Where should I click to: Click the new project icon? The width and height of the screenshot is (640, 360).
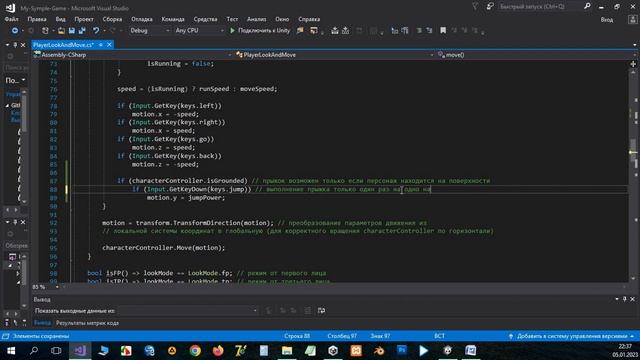(45, 31)
